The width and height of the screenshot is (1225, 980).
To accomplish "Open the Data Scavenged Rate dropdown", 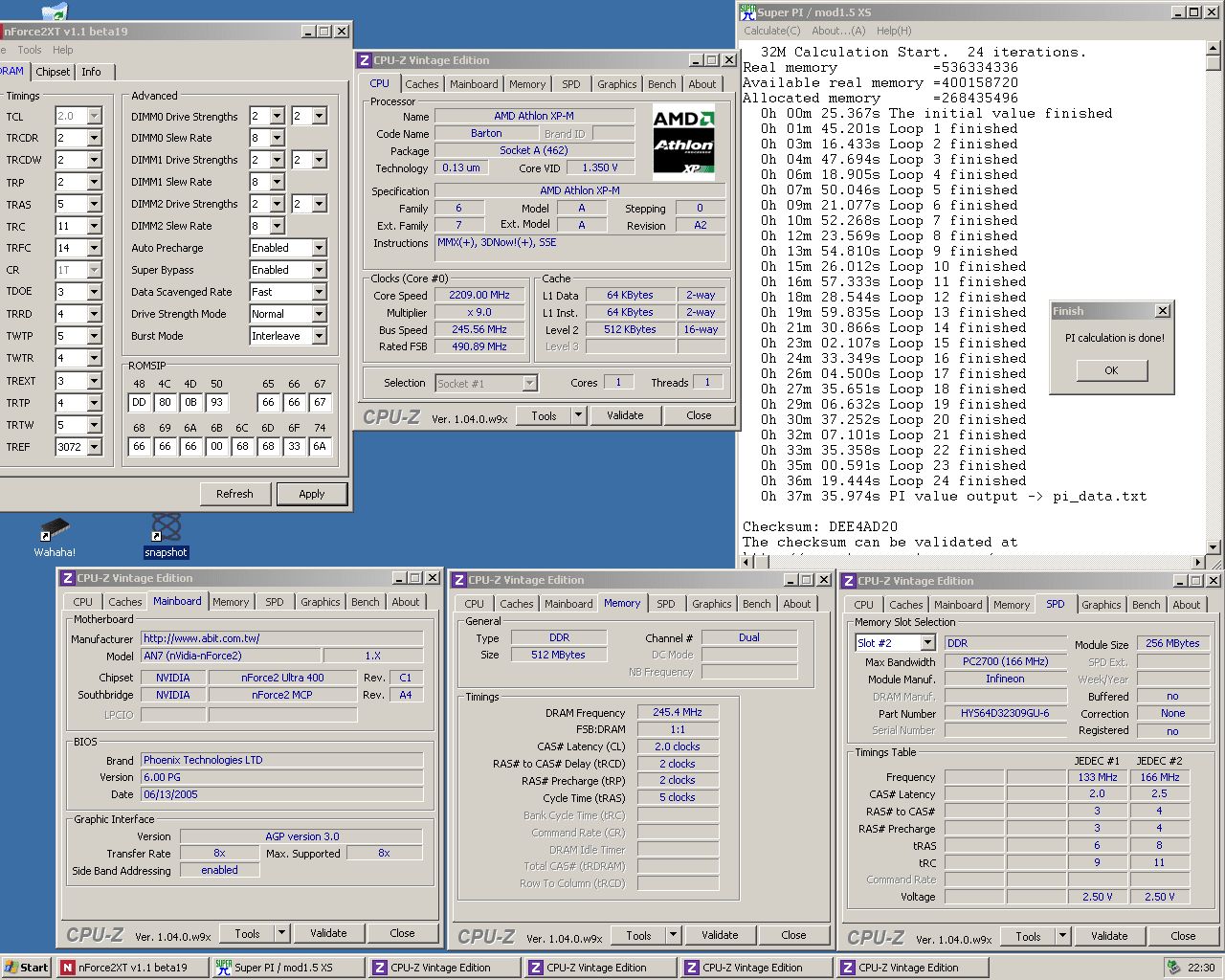I will (x=319, y=292).
